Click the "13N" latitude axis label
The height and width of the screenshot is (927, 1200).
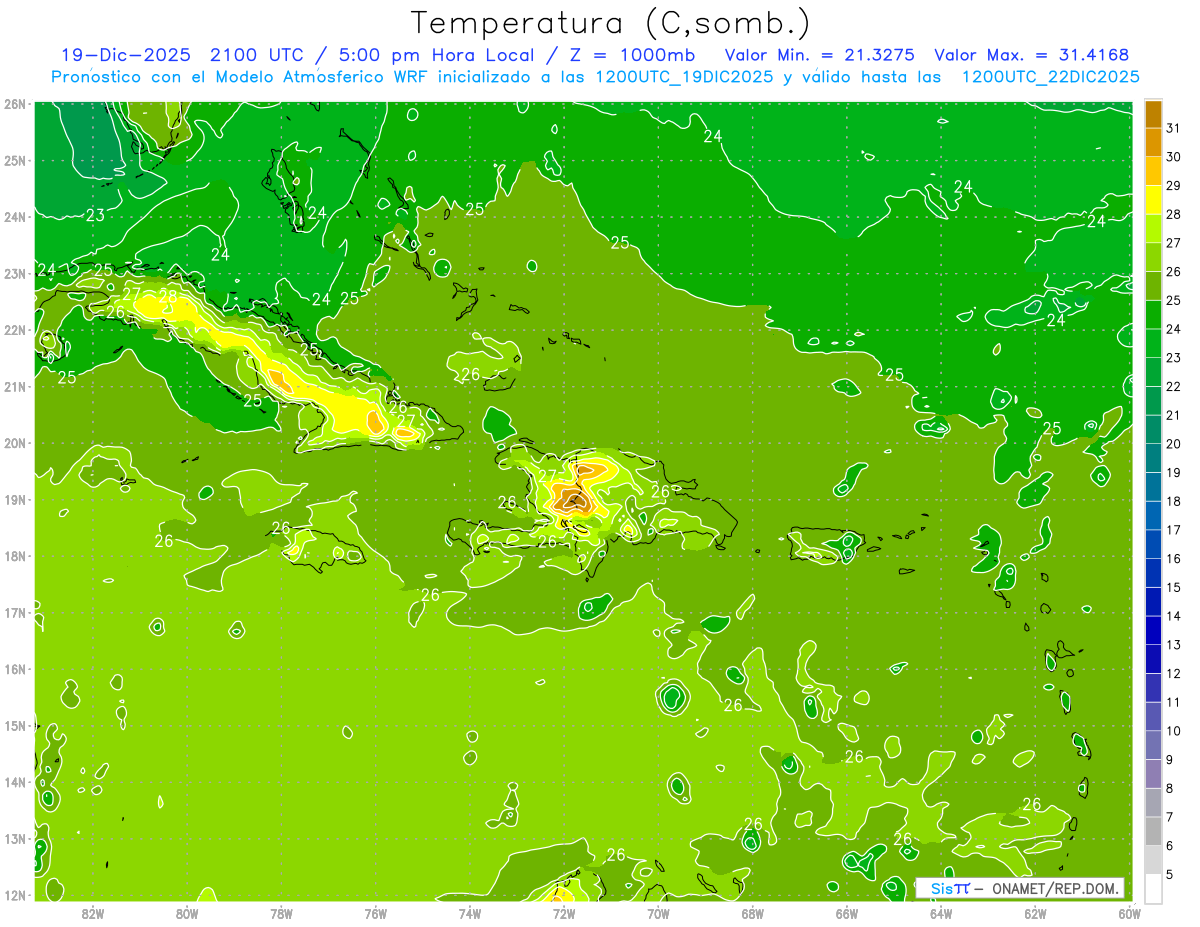click(15, 838)
